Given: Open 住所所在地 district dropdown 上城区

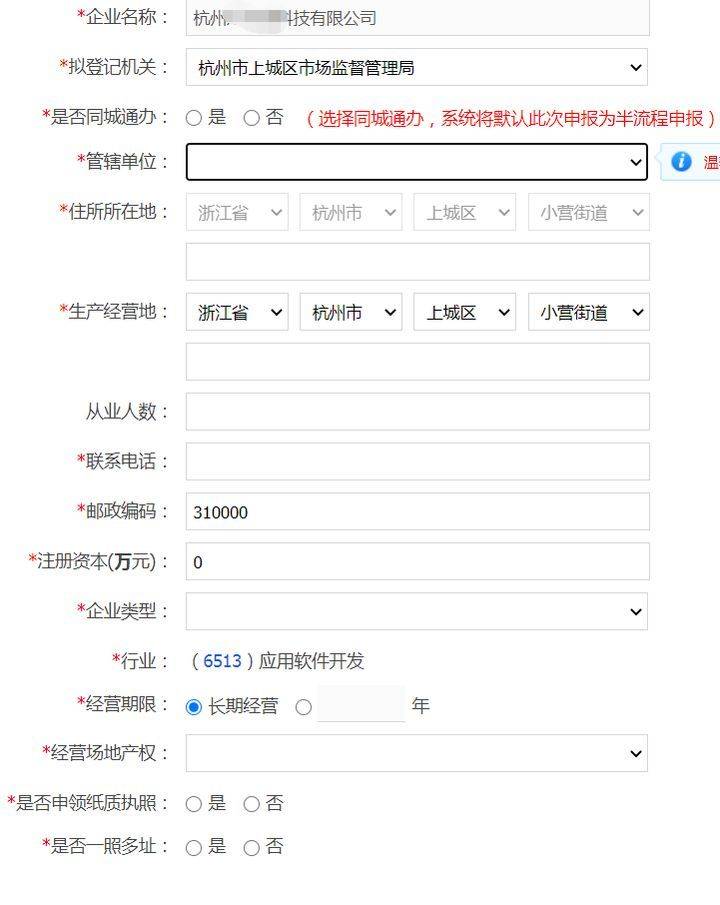Looking at the screenshot, I should click(465, 212).
